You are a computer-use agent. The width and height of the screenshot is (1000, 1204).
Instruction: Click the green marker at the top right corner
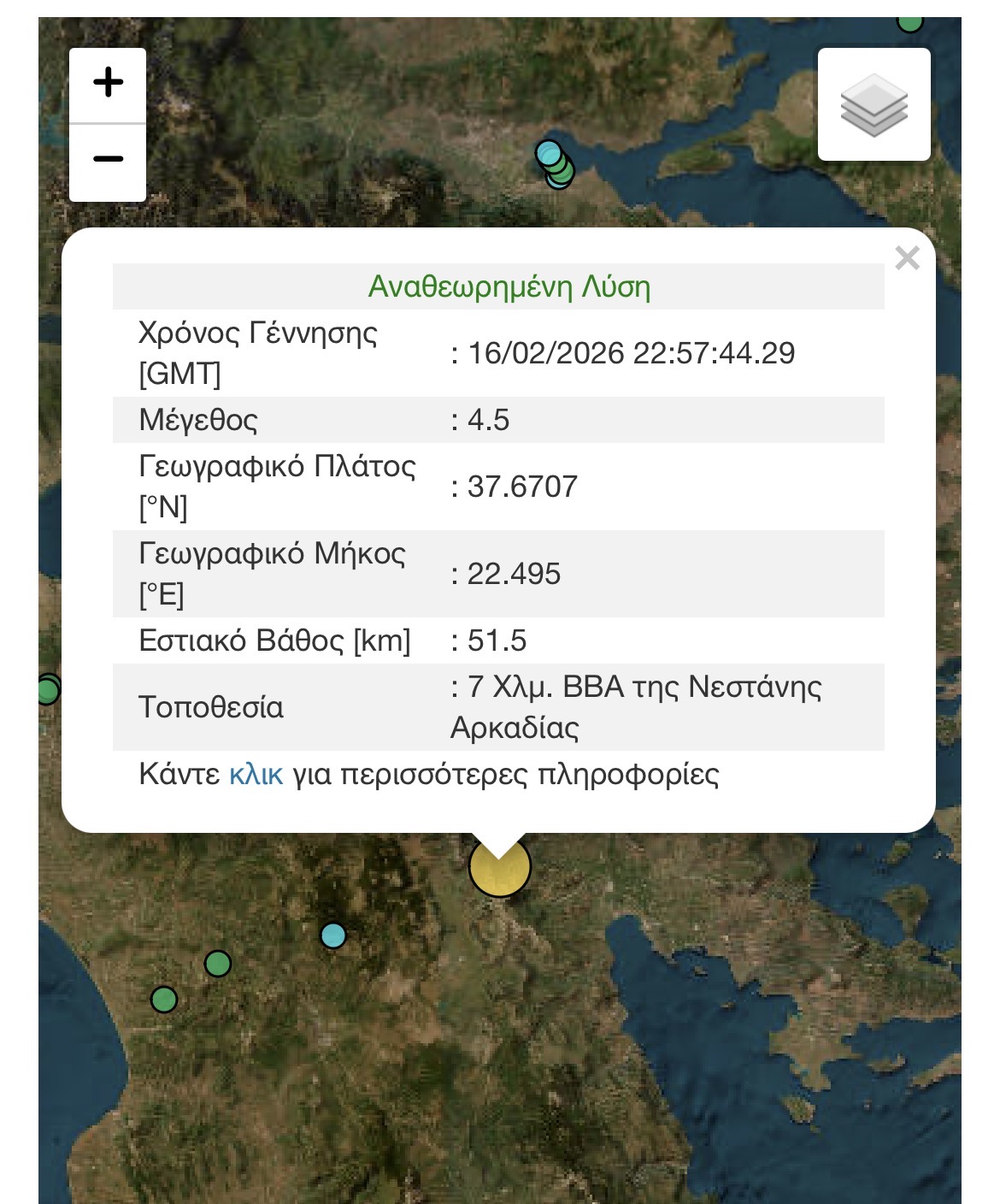pos(909,24)
